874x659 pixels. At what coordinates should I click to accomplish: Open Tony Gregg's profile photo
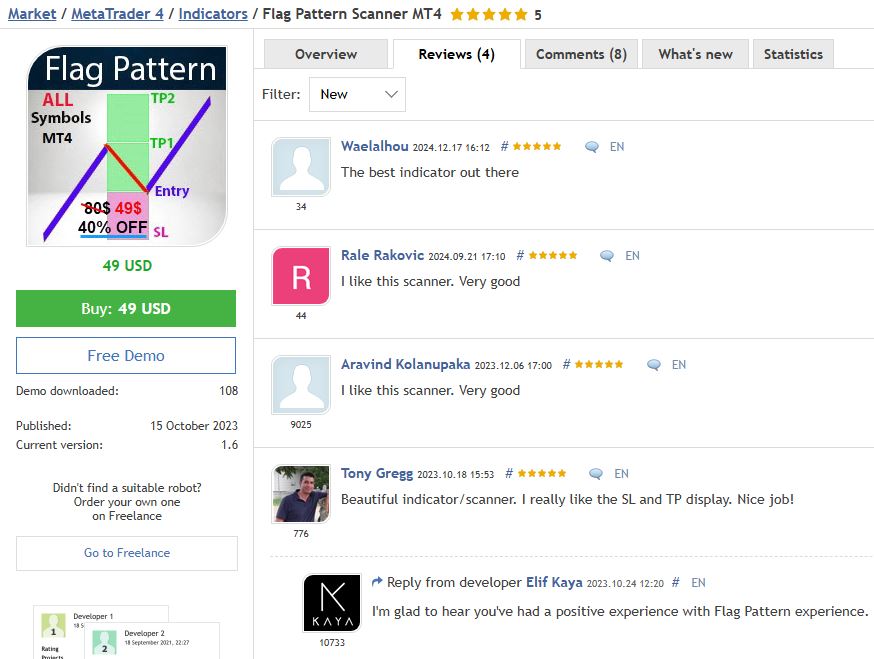pyautogui.click(x=301, y=494)
